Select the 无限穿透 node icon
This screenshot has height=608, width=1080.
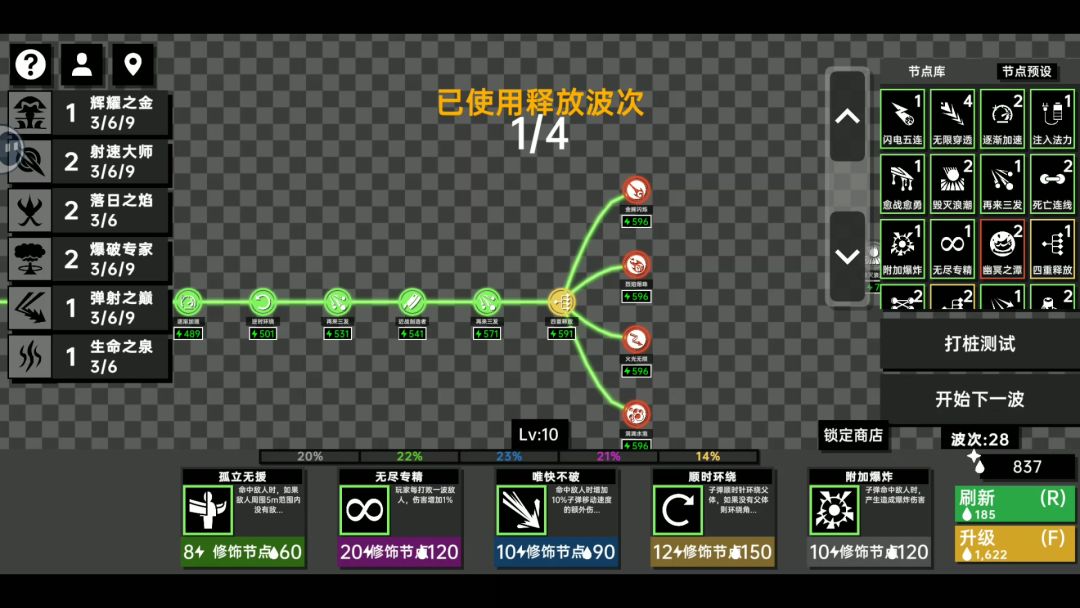953,118
